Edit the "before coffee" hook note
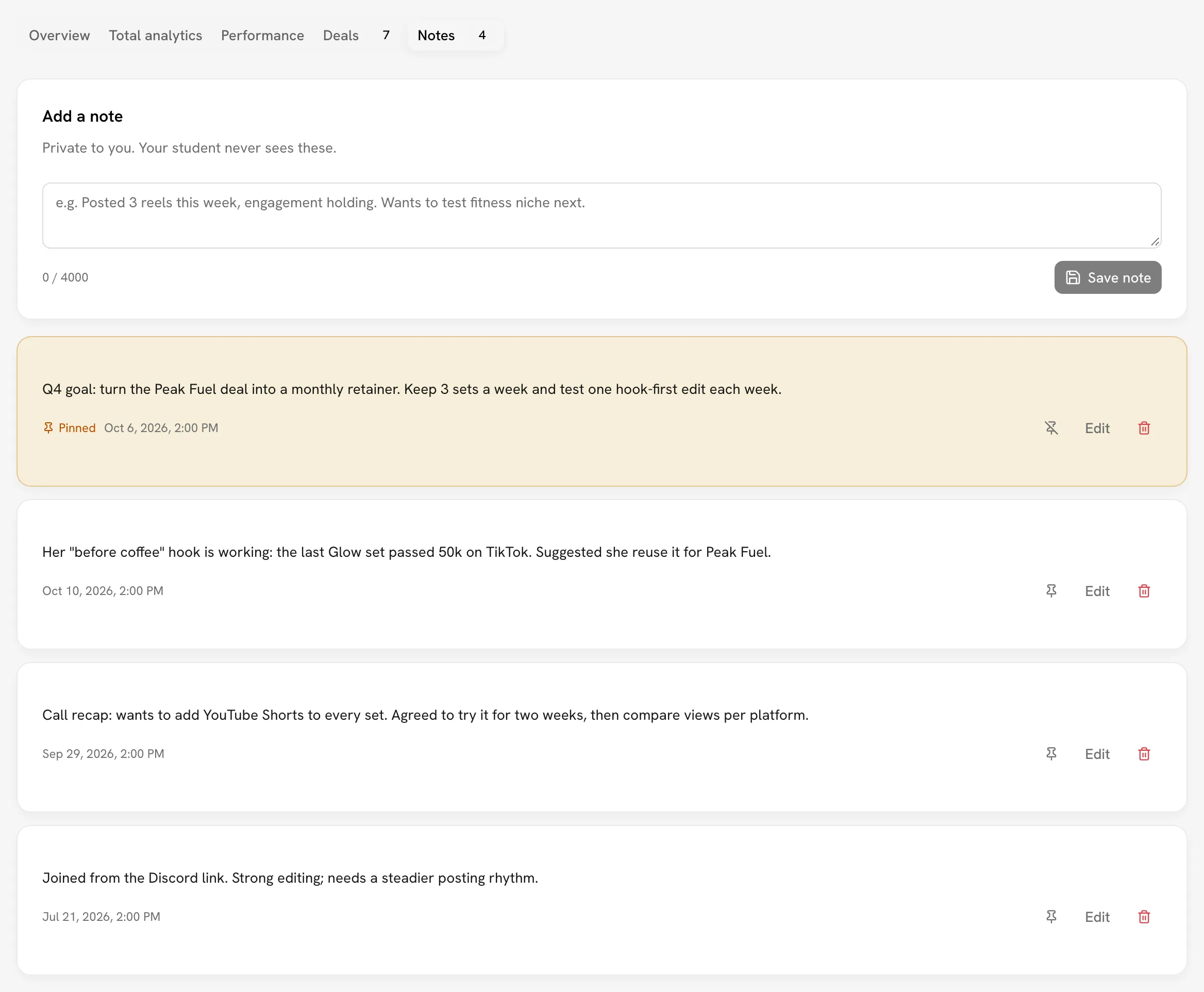 (x=1097, y=591)
